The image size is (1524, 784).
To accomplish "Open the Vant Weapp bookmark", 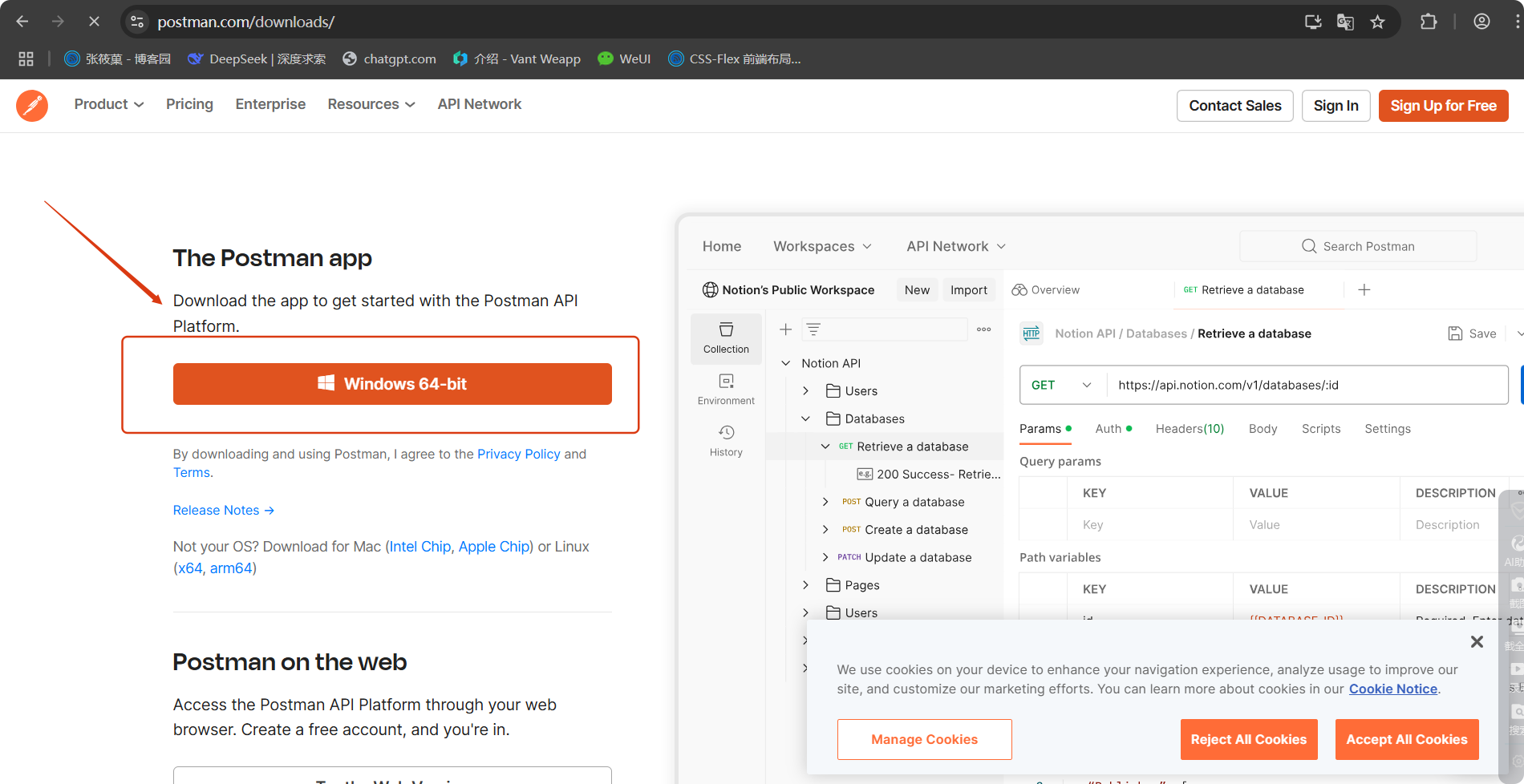I will tap(517, 59).
